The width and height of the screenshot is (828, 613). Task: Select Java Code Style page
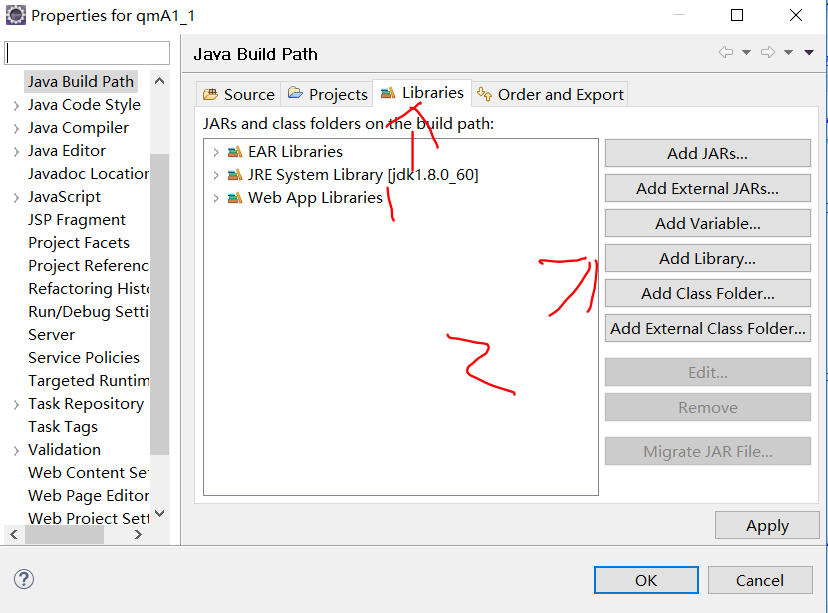click(84, 105)
